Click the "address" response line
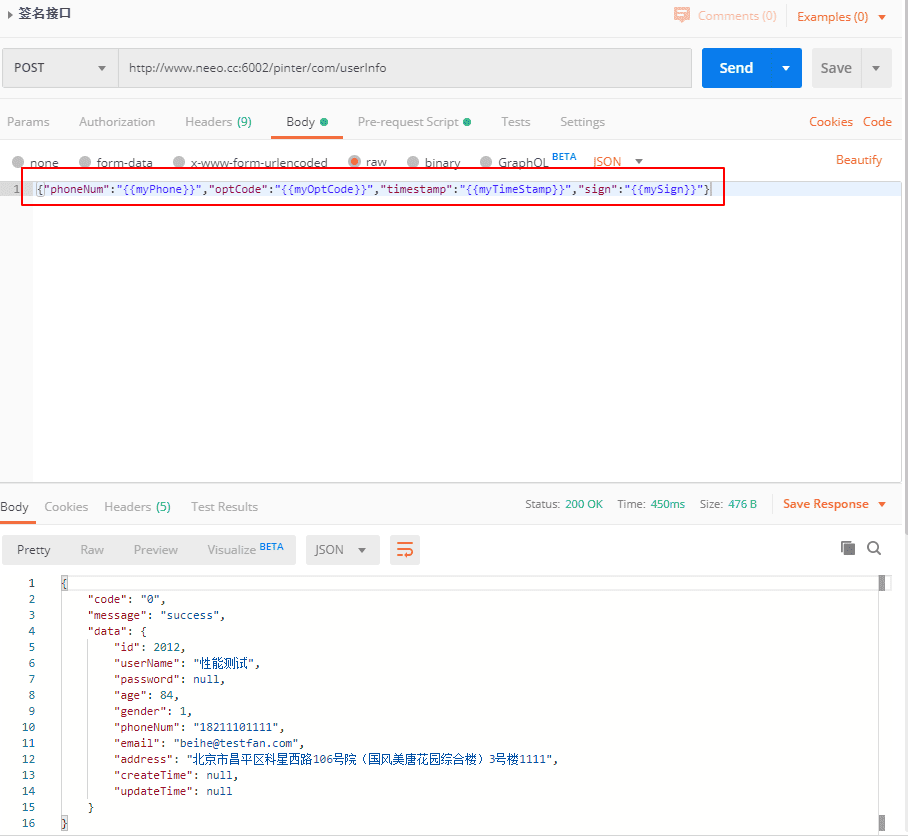The width and height of the screenshot is (908, 836). [x=335, y=759]
